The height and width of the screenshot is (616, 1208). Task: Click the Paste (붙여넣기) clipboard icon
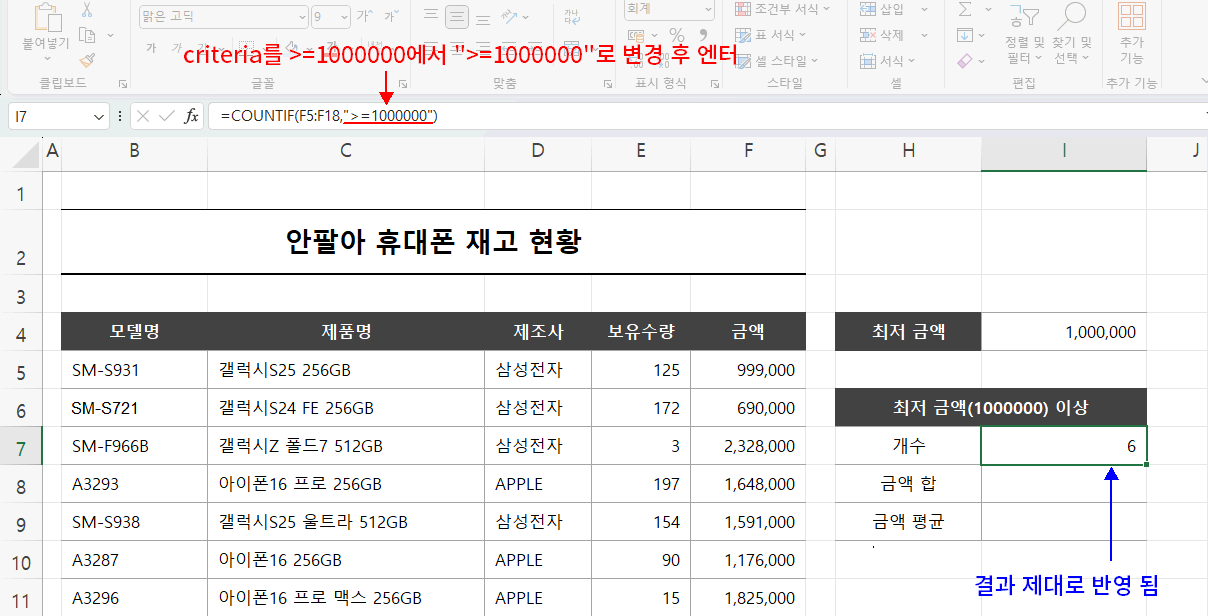click(46, 16)
